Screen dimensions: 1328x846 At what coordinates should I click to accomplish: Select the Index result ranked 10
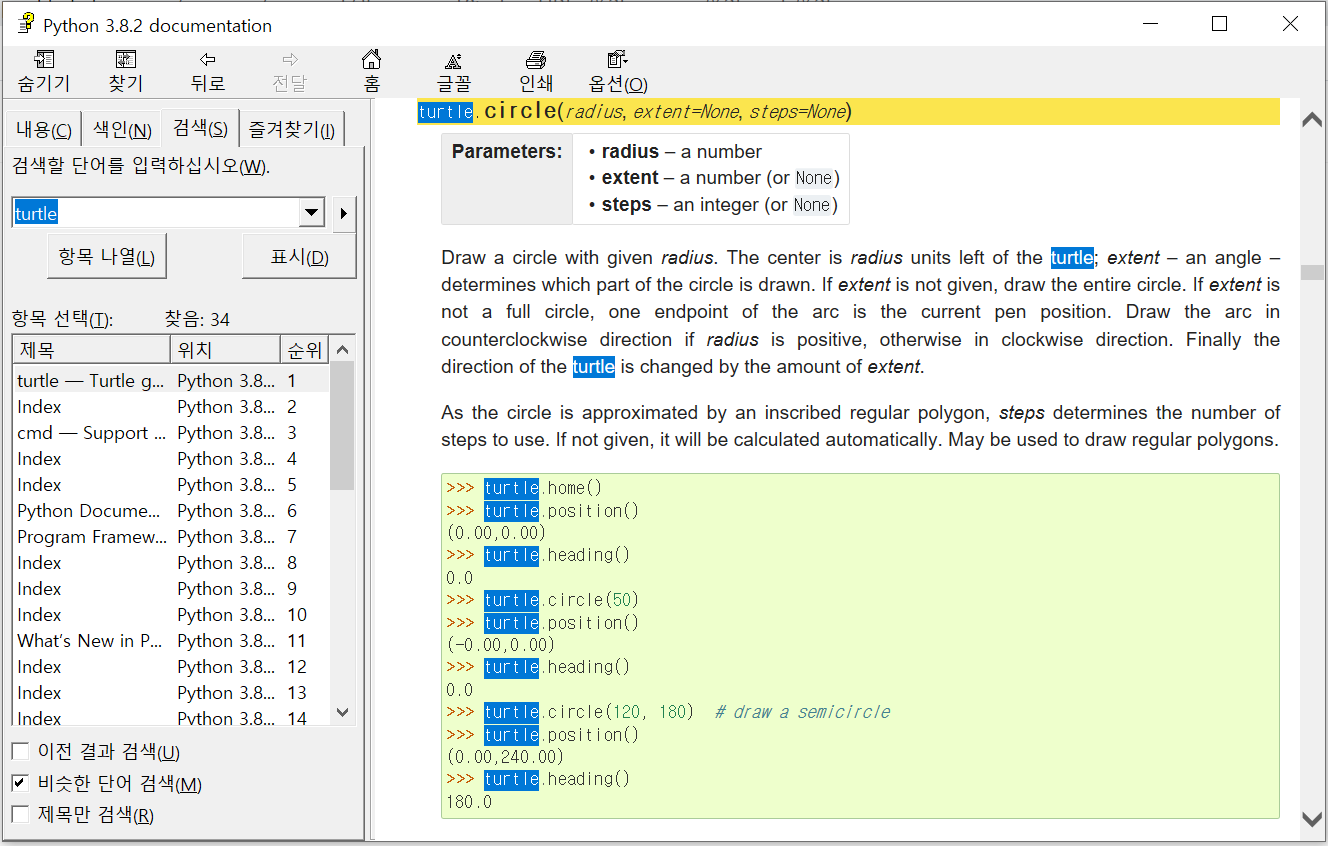tap(171, 615)
